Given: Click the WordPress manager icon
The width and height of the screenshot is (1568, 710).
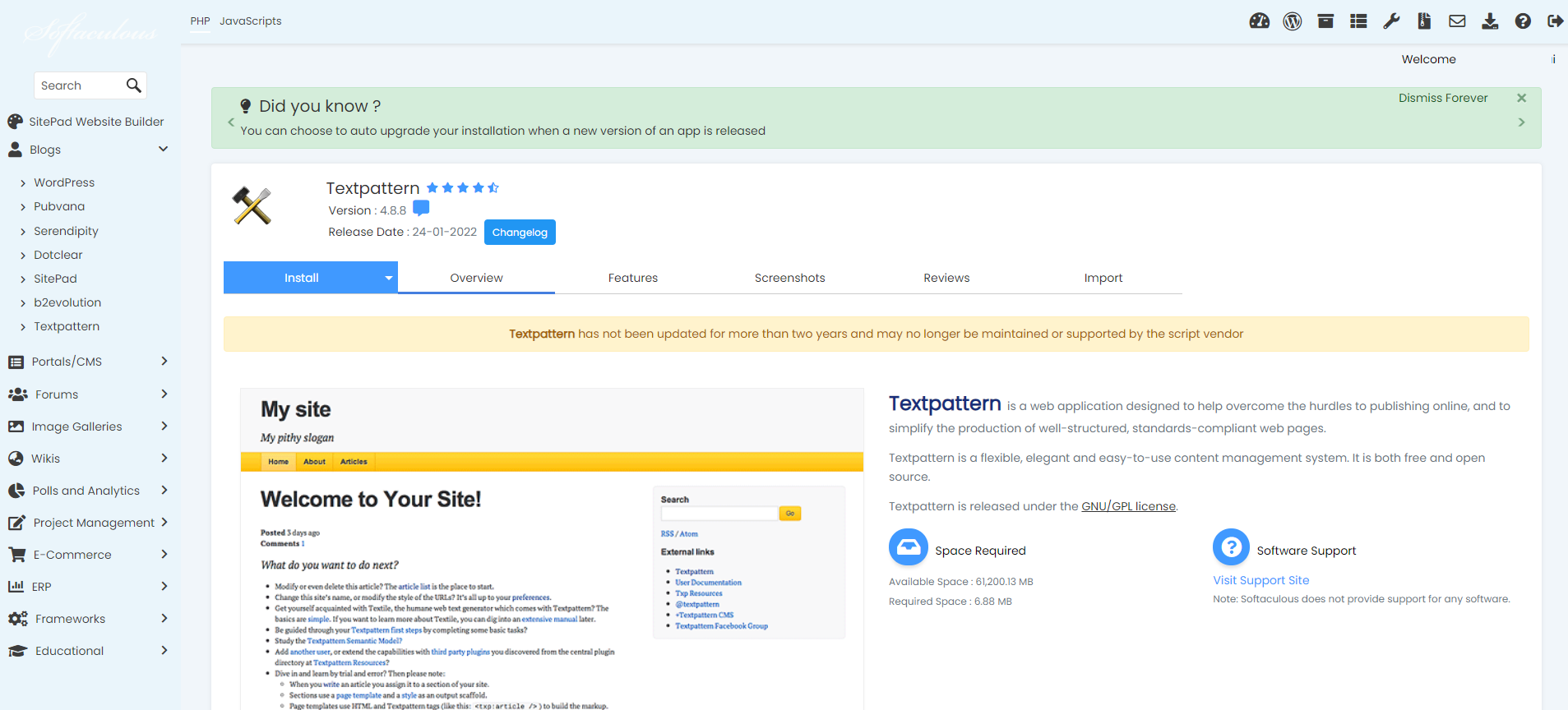Looking at the screenshot, I should (1292, 21).
